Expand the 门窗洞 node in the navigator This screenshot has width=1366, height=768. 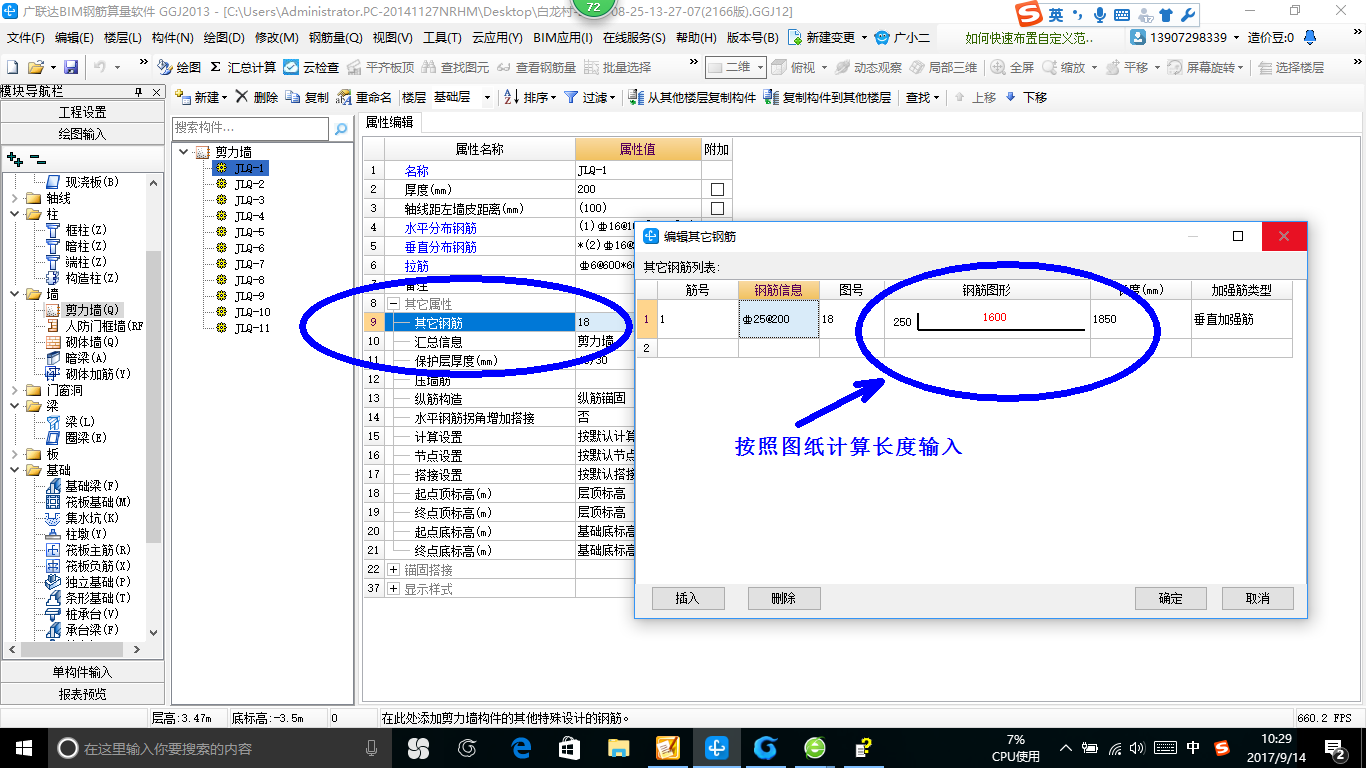coord(13,390)
